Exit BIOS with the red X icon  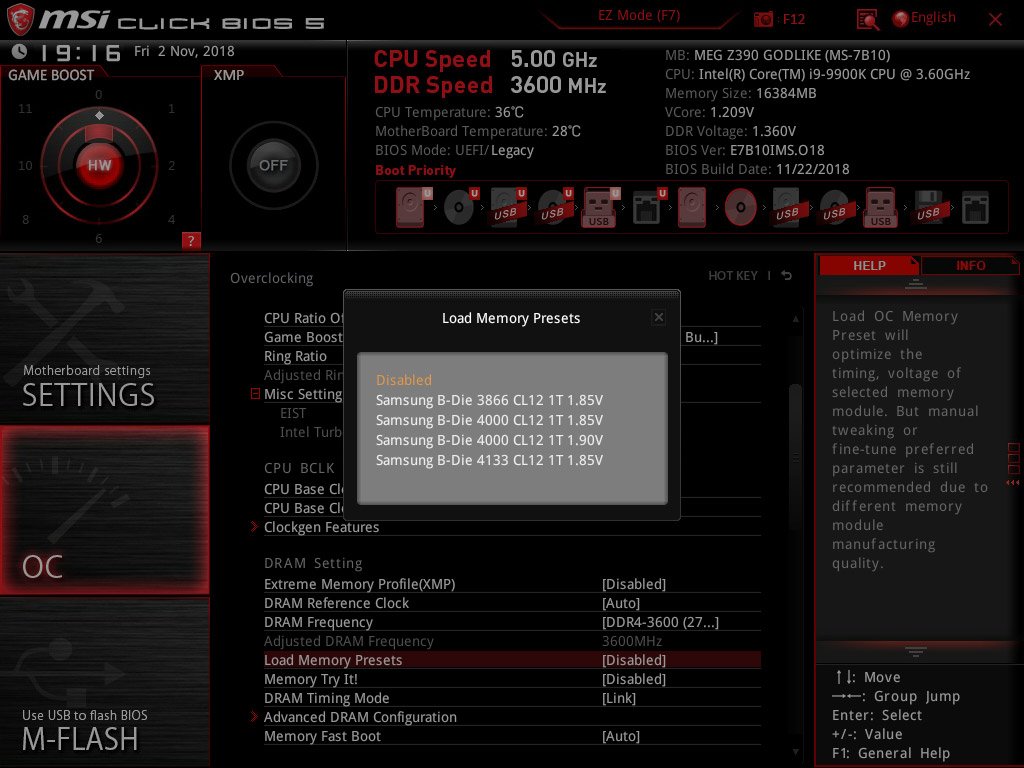click(995, 19)
